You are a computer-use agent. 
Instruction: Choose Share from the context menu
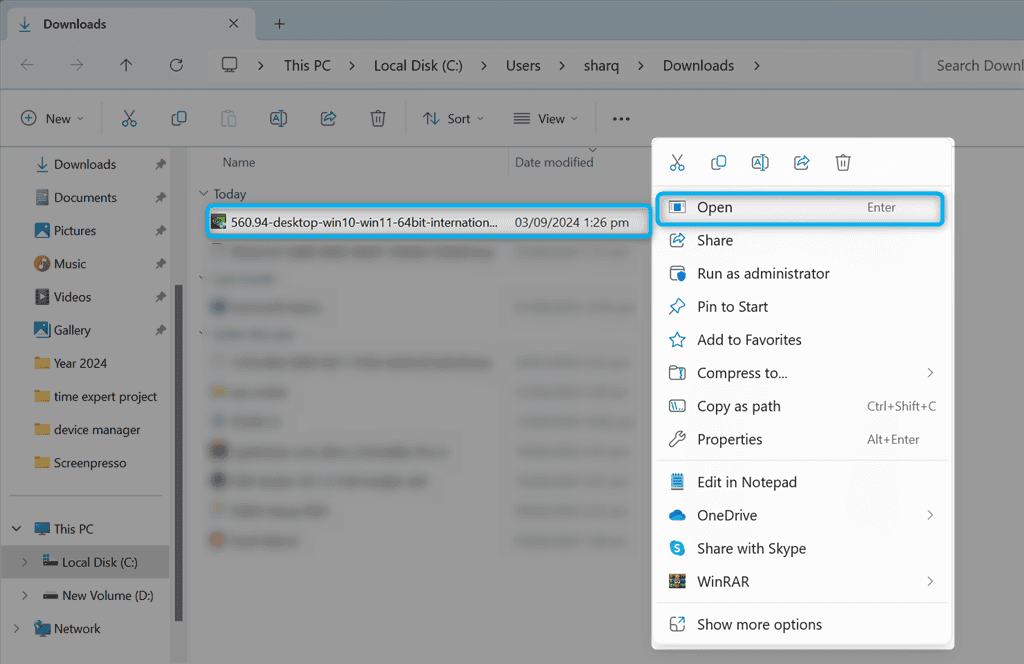click(x=800, y=240)
